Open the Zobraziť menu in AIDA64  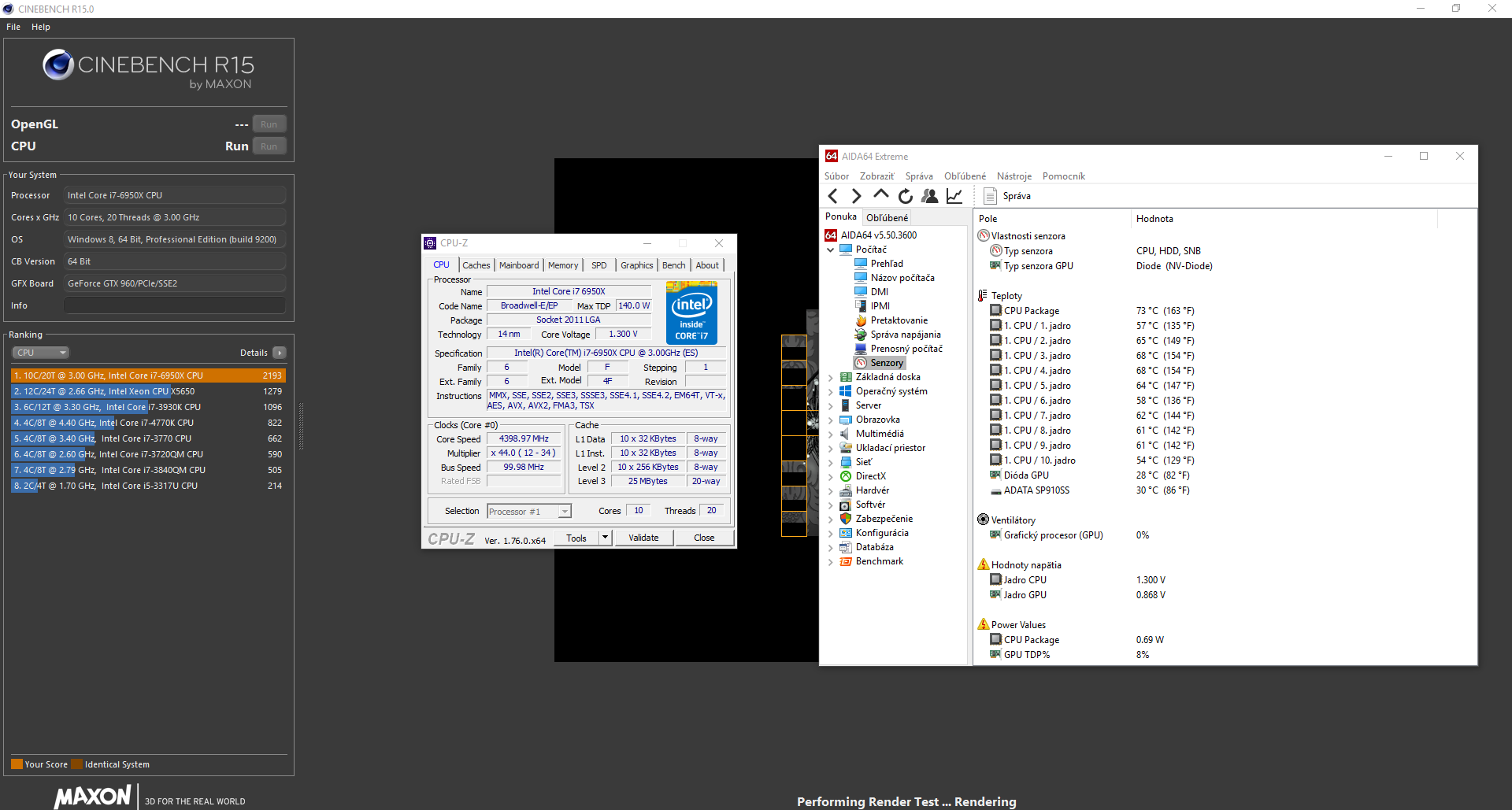pyautogui.click(x=876, y=176)
